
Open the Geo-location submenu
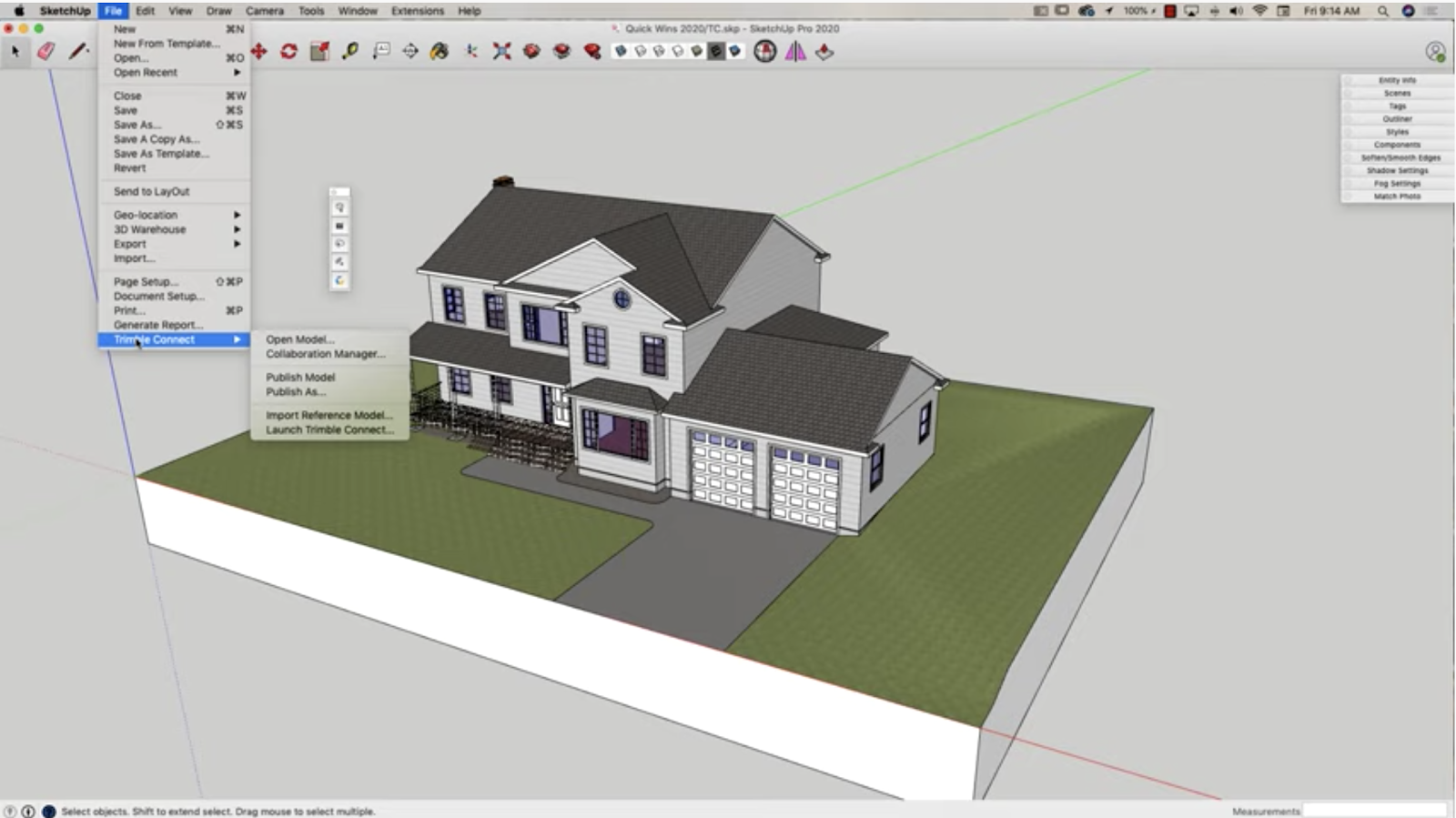pyautogui.click(x=174, y=215)
